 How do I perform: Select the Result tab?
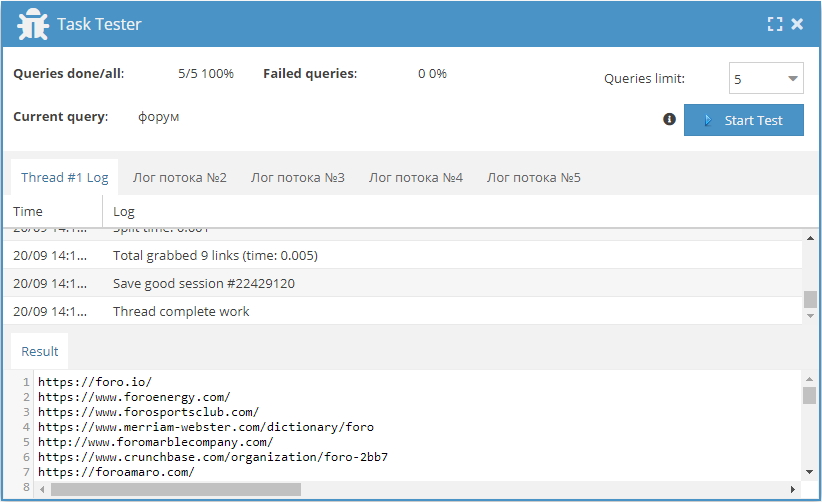(x=40, y=351)
